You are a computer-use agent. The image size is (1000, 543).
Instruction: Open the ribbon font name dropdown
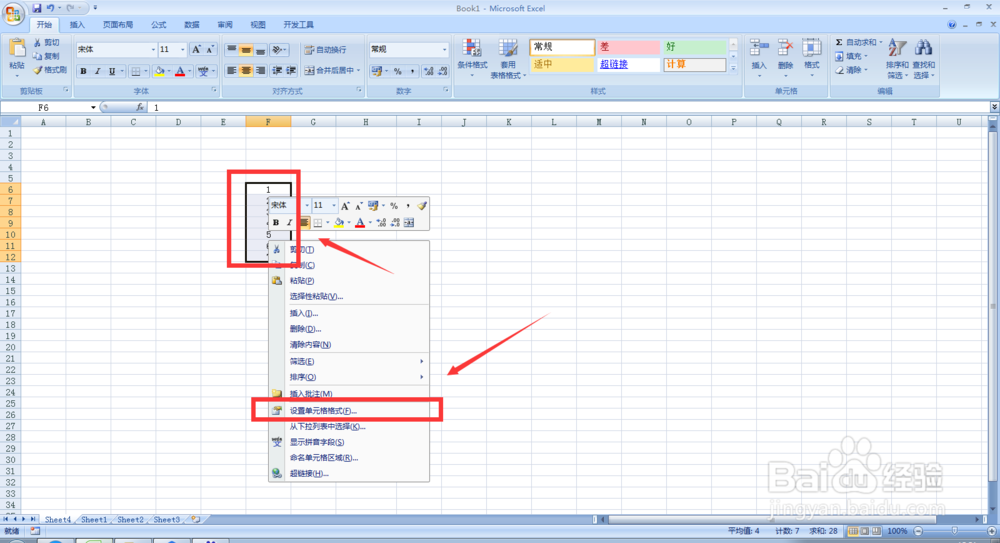pos(153,49)
